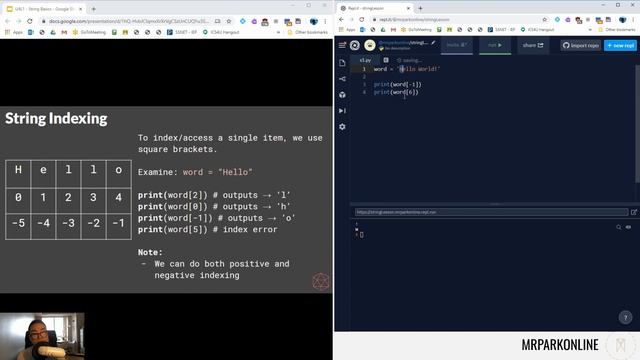Open the Replit hamburger menu
Image resolution: width=640 pixels, height=360 pixels.
[x=342, y=45]
